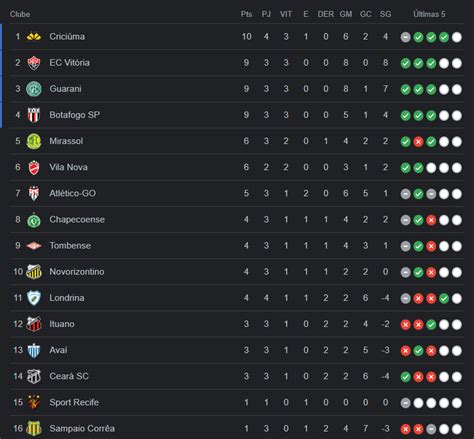Click the Últimas 5 column header
The width and height of the screenshot is (474, 439).
pyautogui.click(x=429, y=14)
